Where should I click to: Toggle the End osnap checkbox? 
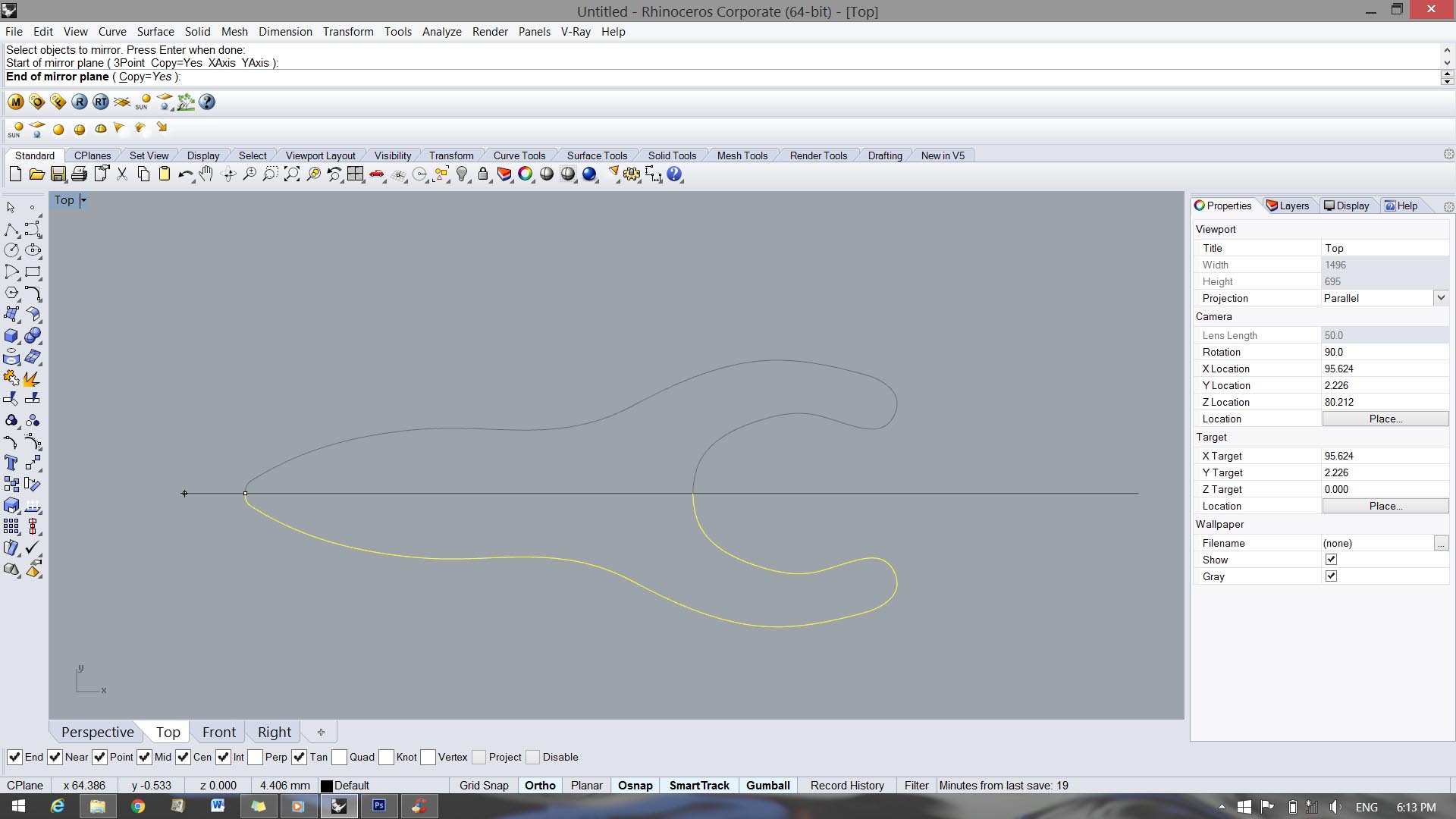click(14, 757)
